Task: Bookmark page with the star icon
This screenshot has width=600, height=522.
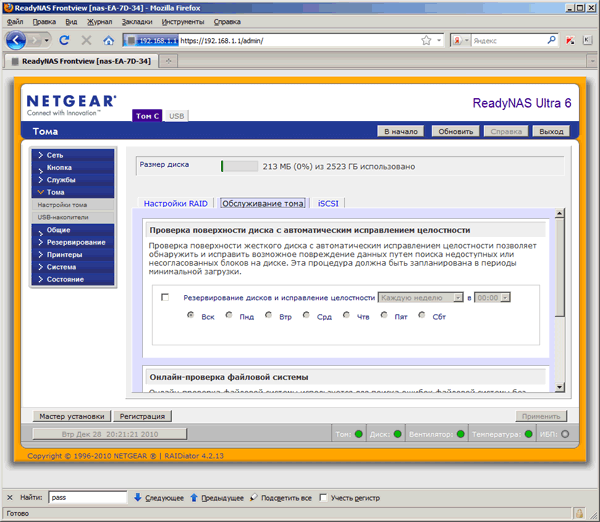Action: coord(426,40)
